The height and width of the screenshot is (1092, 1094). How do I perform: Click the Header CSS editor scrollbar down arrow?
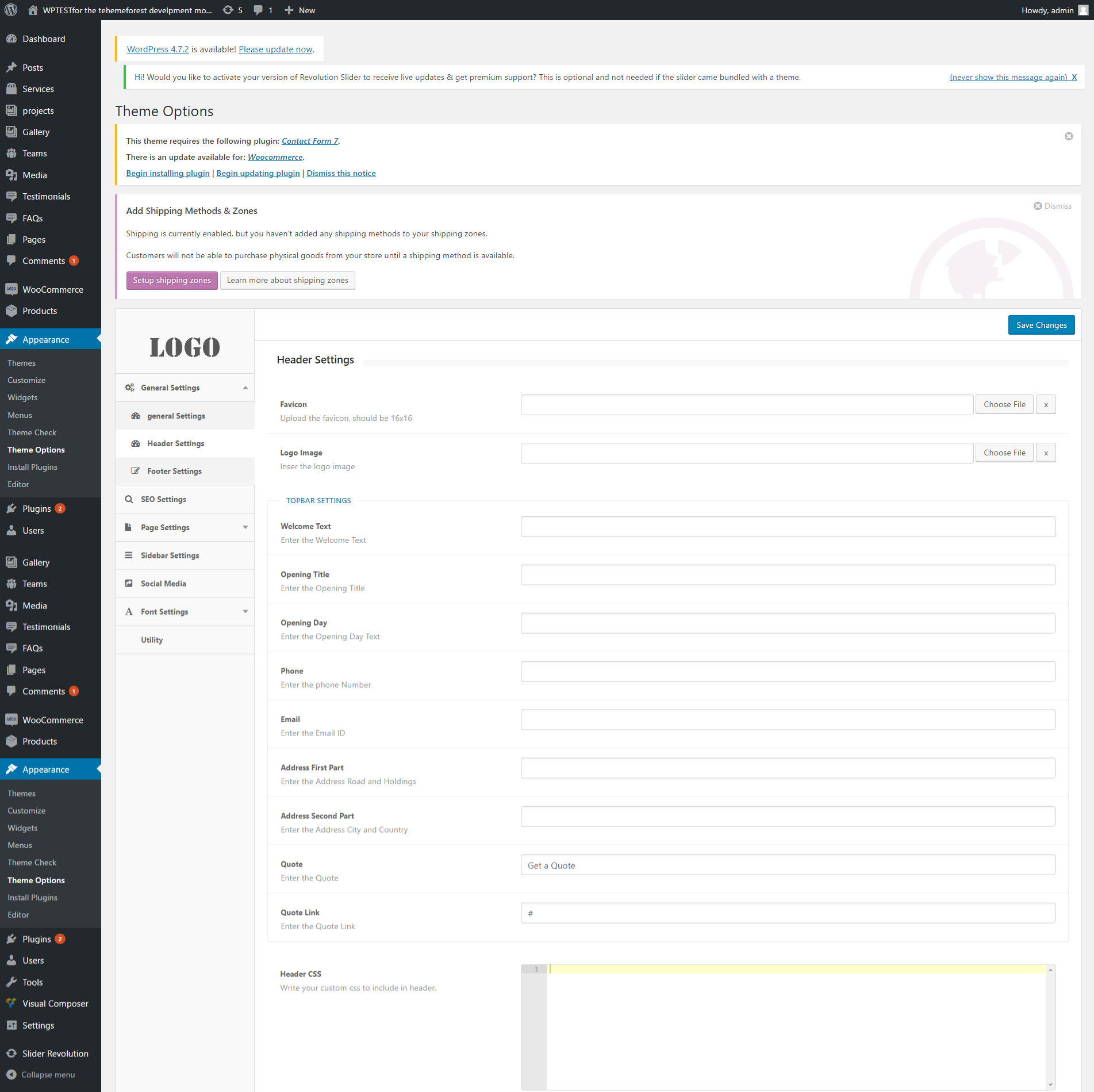coord(1050,1085)
